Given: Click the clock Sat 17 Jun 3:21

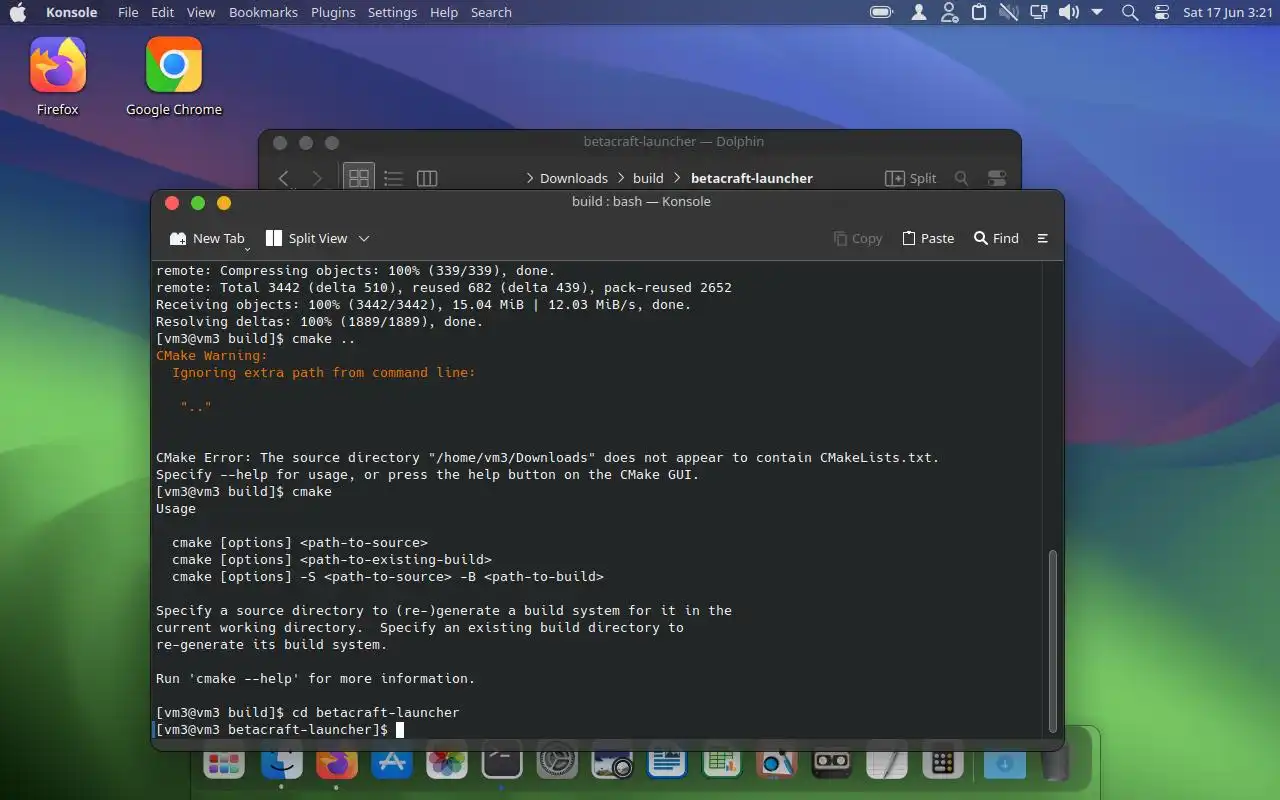Looking at the screenshot, I should pyautogui.click(x=1227, y=12).
